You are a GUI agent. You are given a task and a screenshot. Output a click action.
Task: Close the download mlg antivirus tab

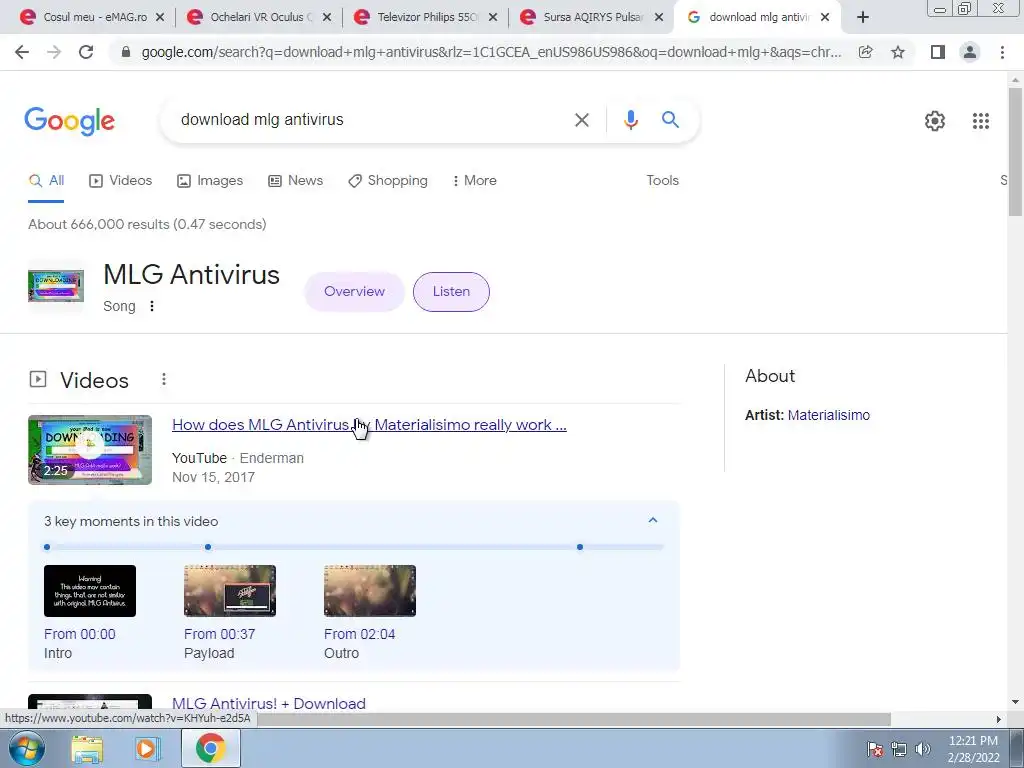[x=825, y=18]
